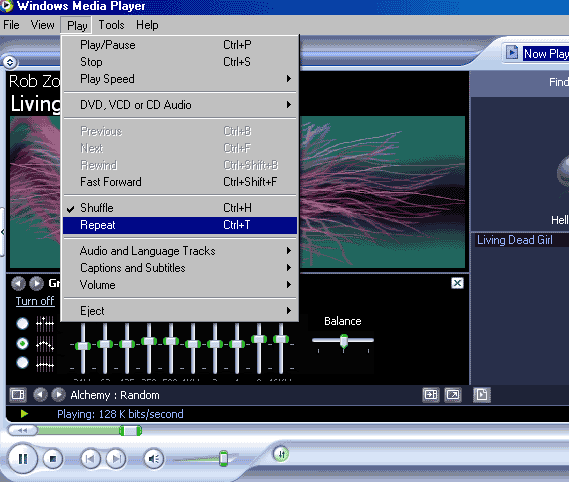Go to previous enhancement control arrow

pyautogui.click(x=18, y=283)
